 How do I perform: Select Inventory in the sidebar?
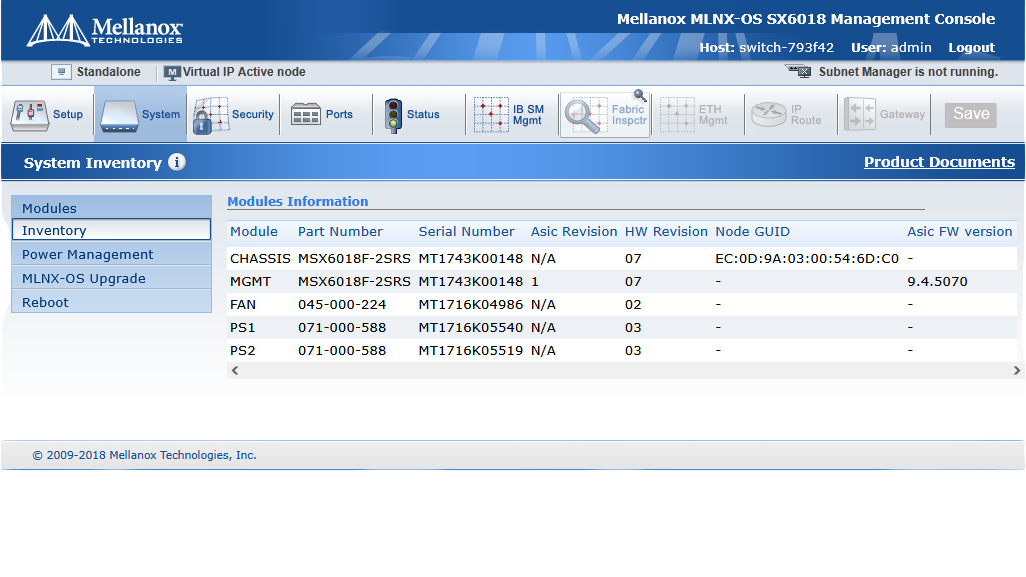coord(111,230)
